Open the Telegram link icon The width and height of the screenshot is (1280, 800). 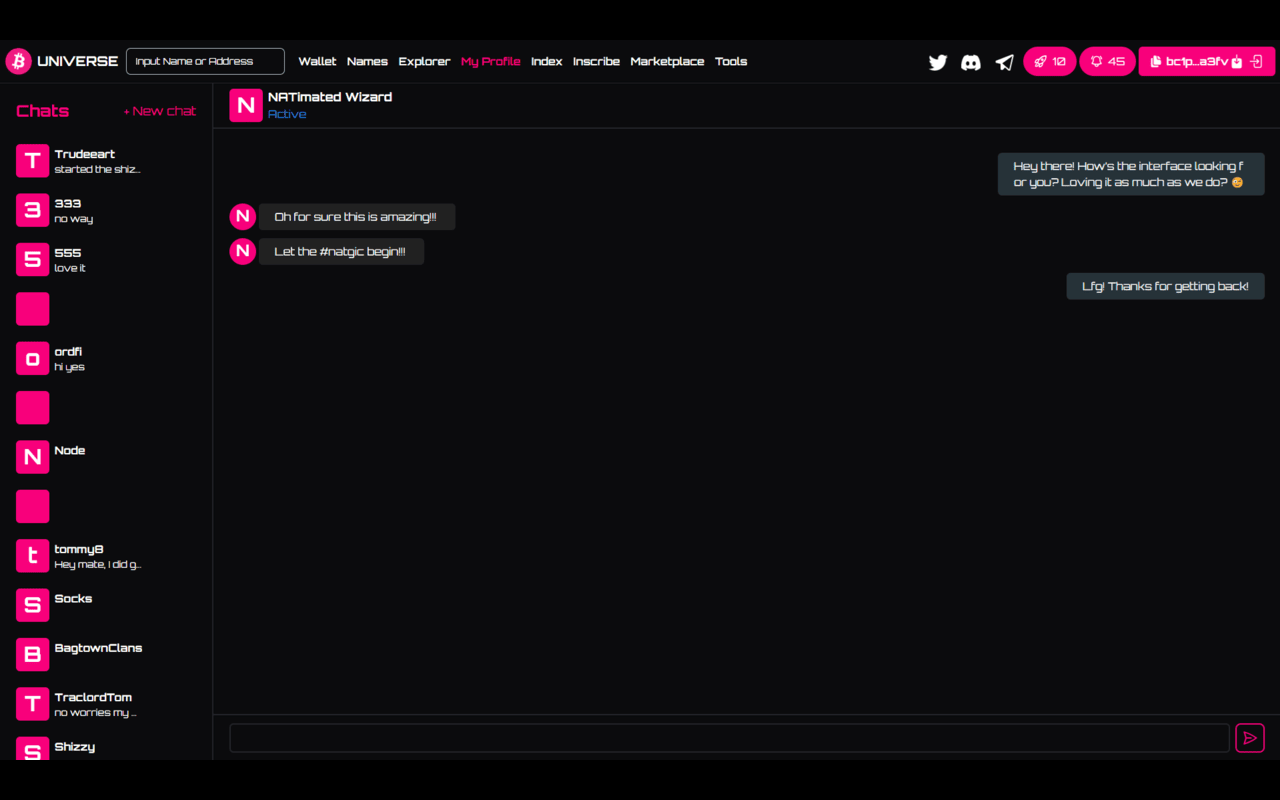tap(1005, 62)
